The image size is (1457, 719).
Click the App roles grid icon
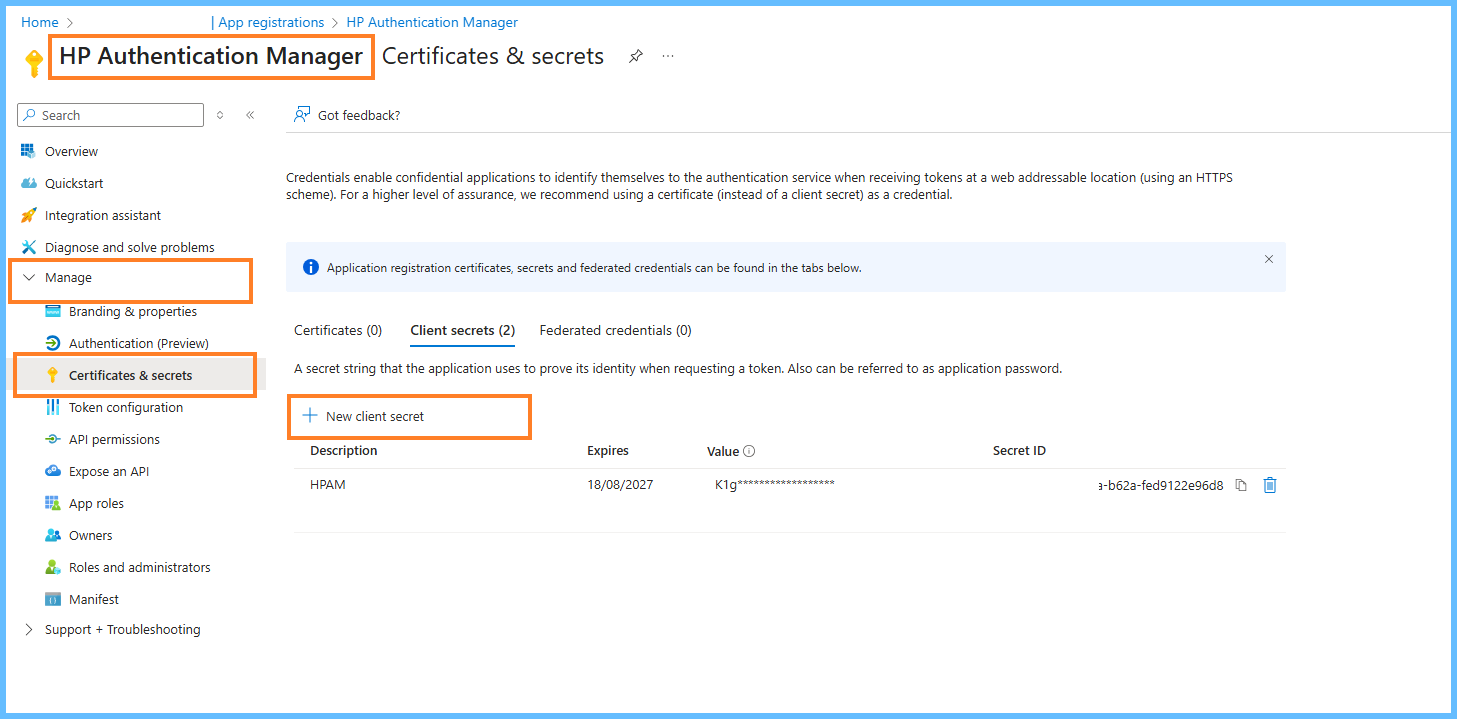point(52,503)
